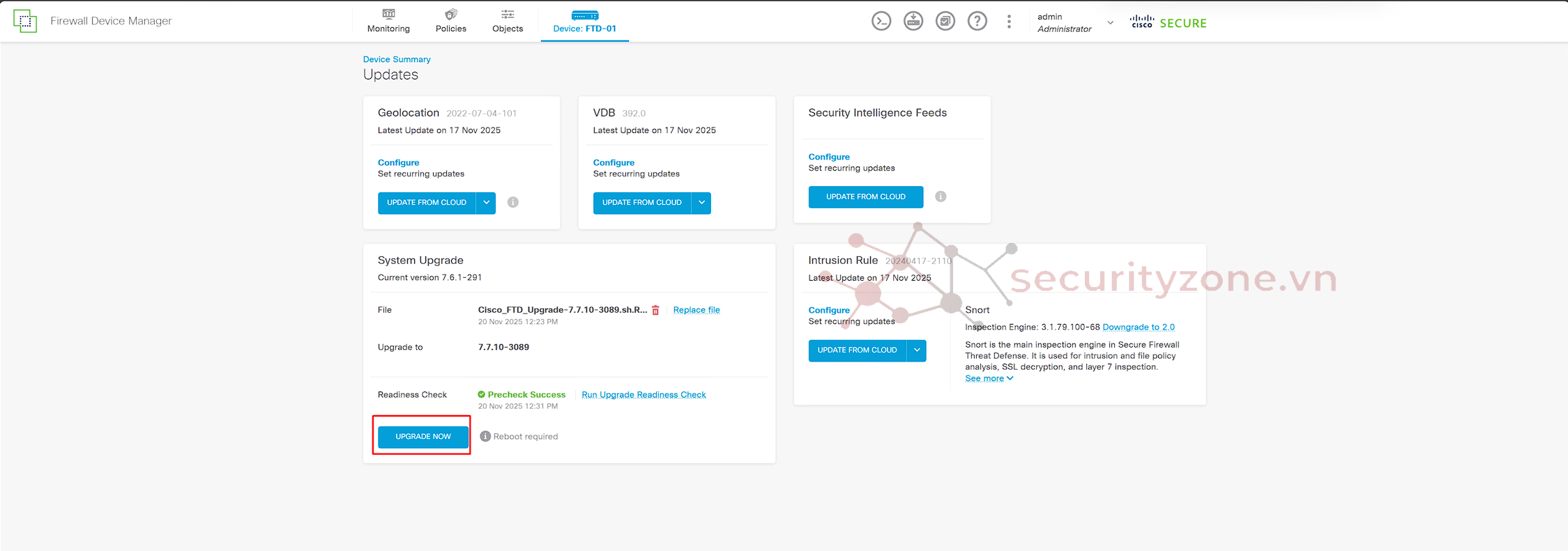
Task: Click Run Upgrade Readiness Check link
Action: tap(644, 395)
